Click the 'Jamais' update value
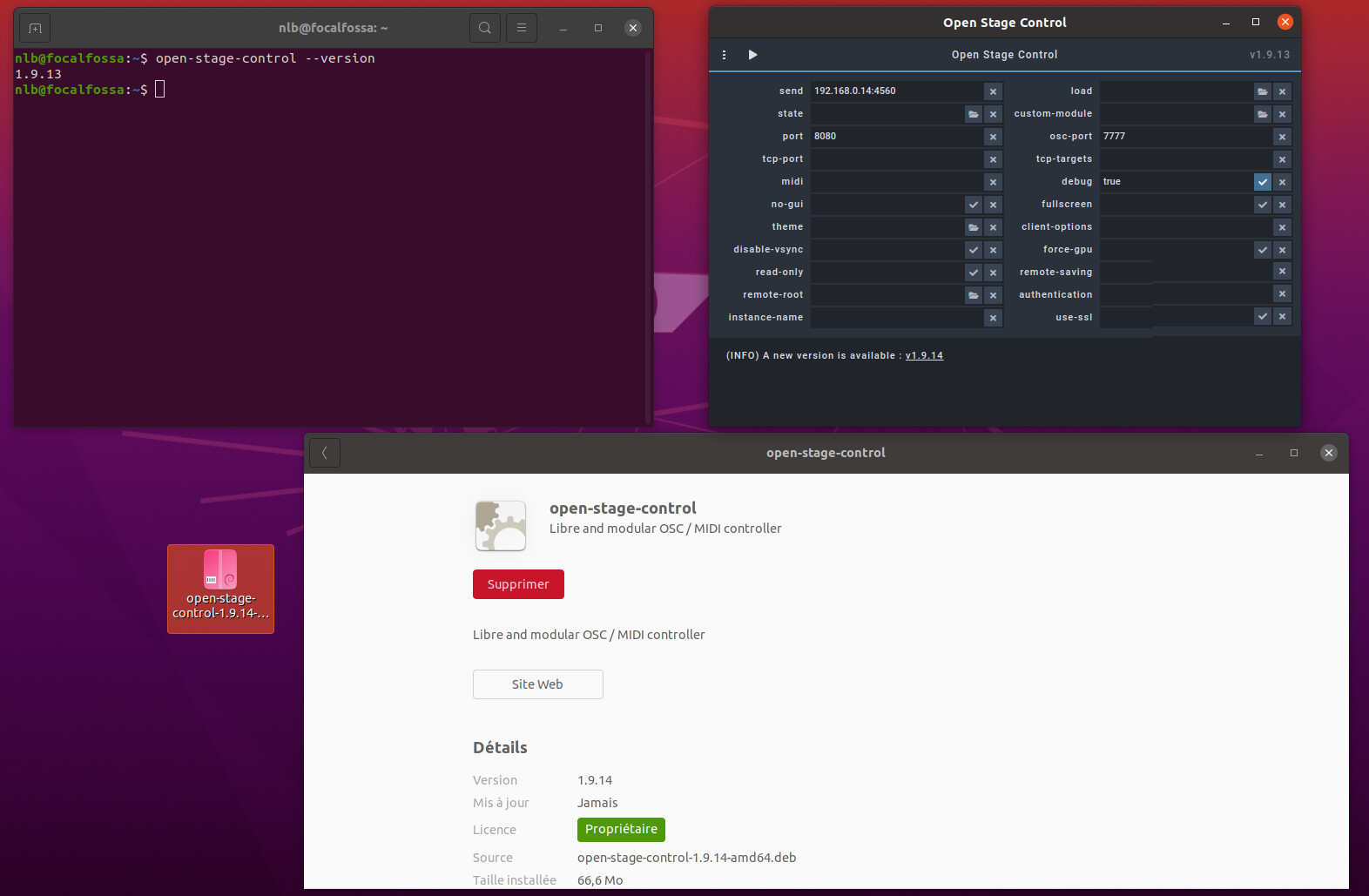 pyautogui.click(x=597, y=803)
